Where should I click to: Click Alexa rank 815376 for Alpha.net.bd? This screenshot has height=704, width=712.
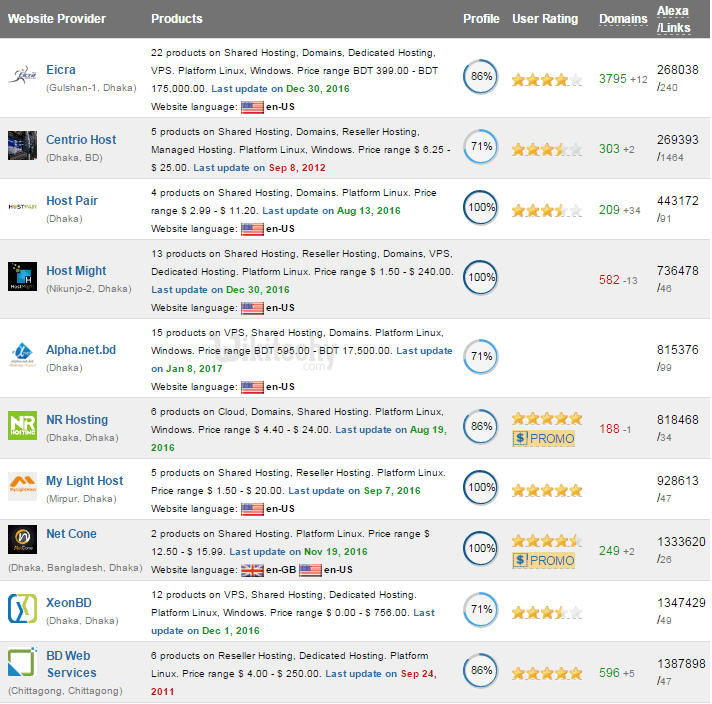tap(677, 350)
